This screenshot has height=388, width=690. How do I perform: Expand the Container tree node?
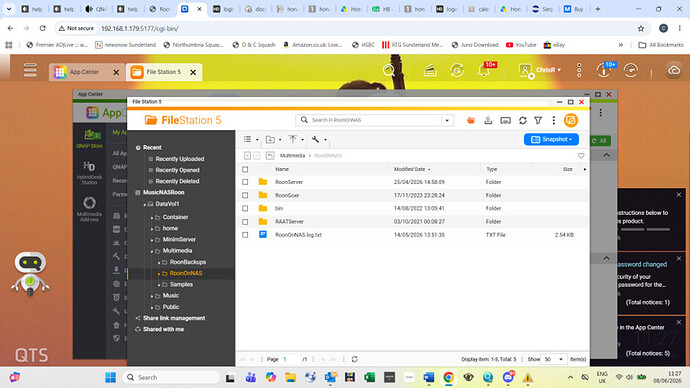tap(152, 218)
